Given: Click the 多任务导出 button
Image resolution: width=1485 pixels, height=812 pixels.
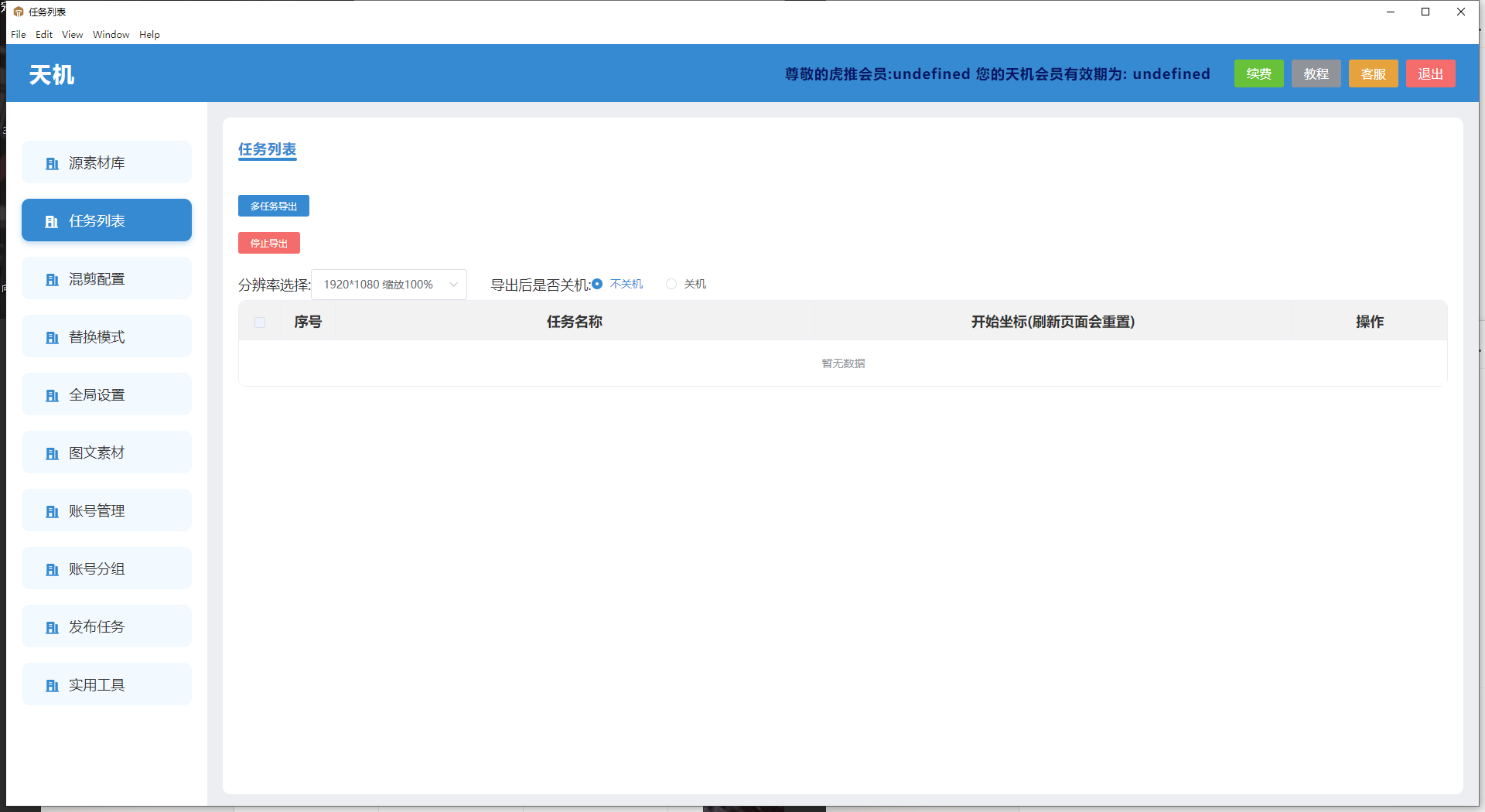Looking at the screenshot, I should click(x=273, y=206).
